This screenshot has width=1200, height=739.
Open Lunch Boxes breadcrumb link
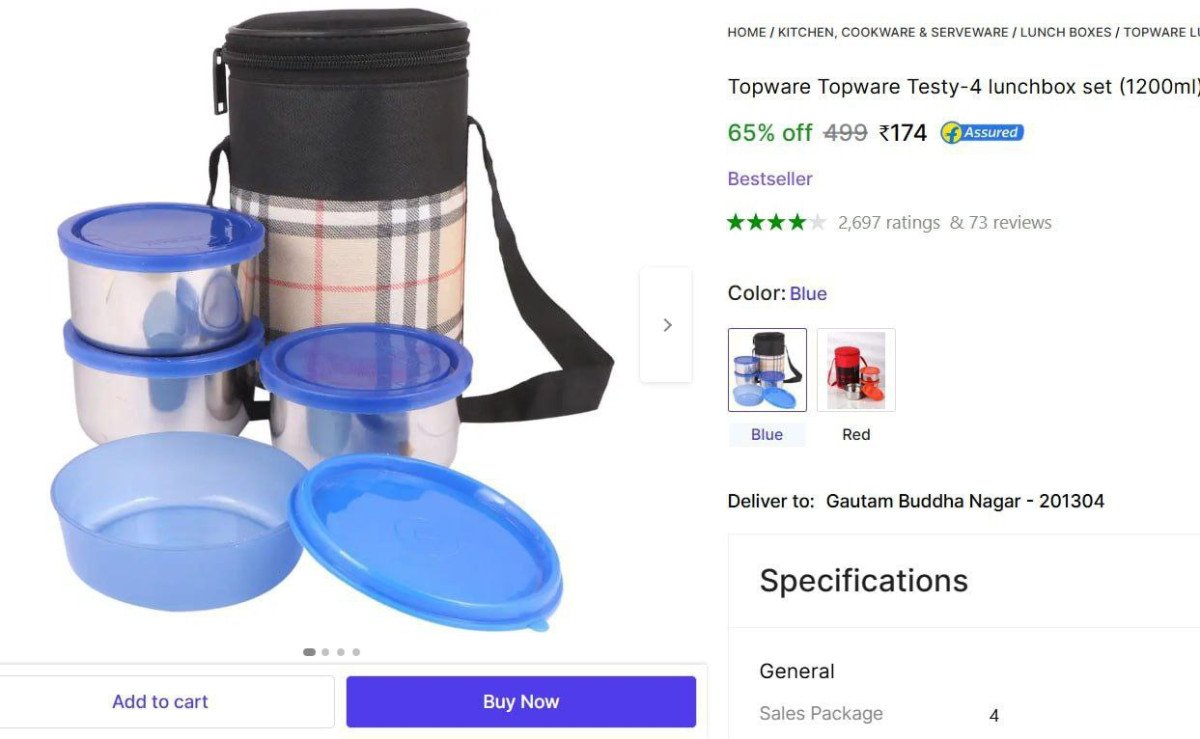coord(1066,32)
